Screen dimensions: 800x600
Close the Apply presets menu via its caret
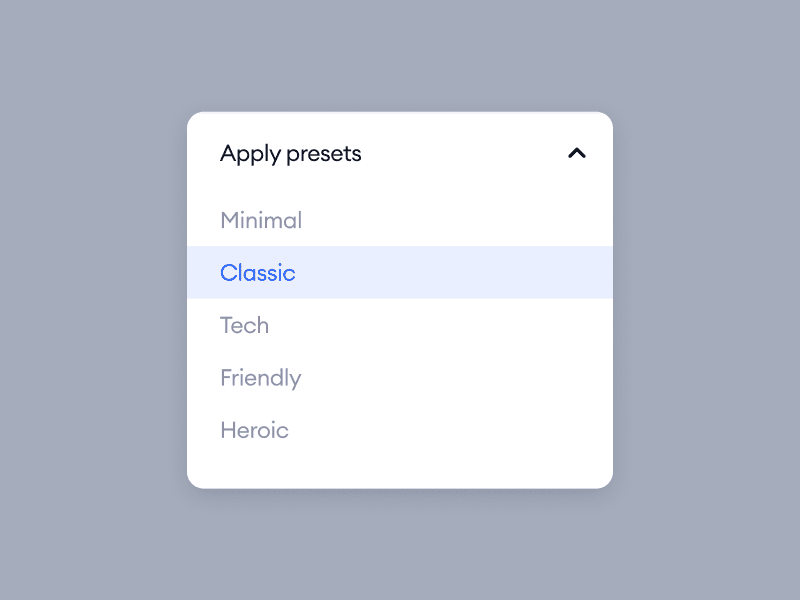[x=577, y=153]
